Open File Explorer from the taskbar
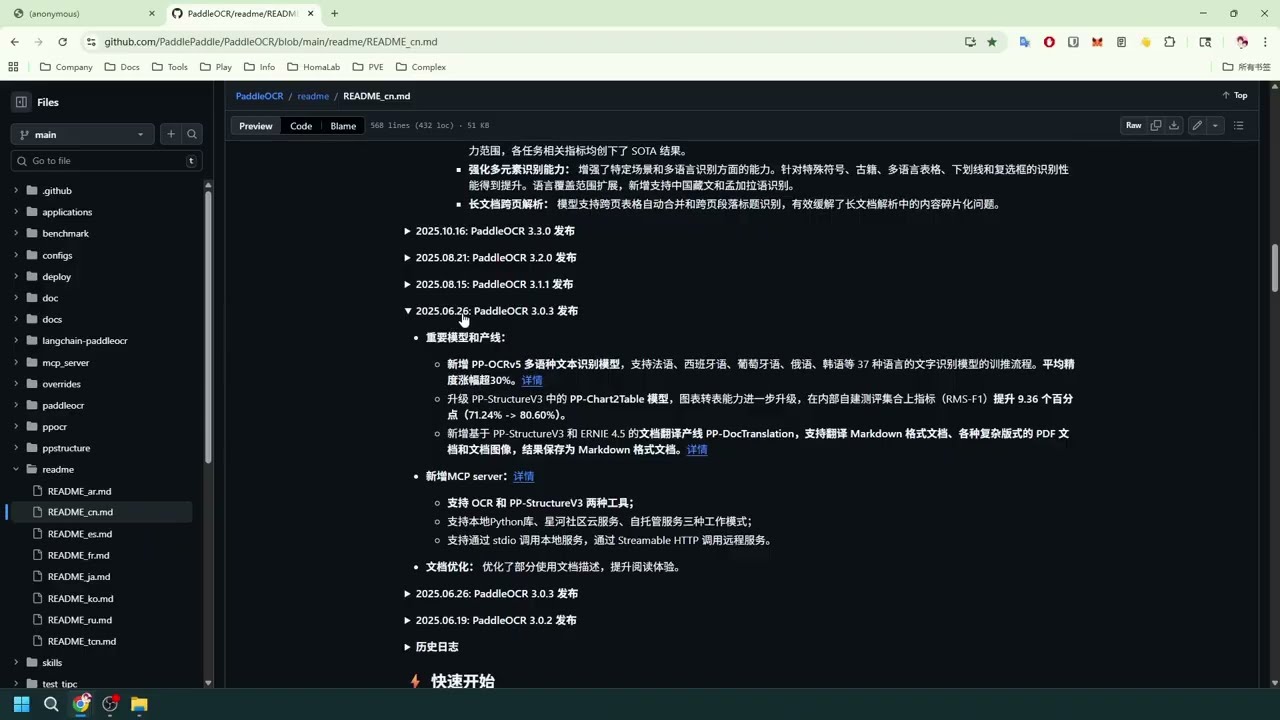 [x=139, y=704]
